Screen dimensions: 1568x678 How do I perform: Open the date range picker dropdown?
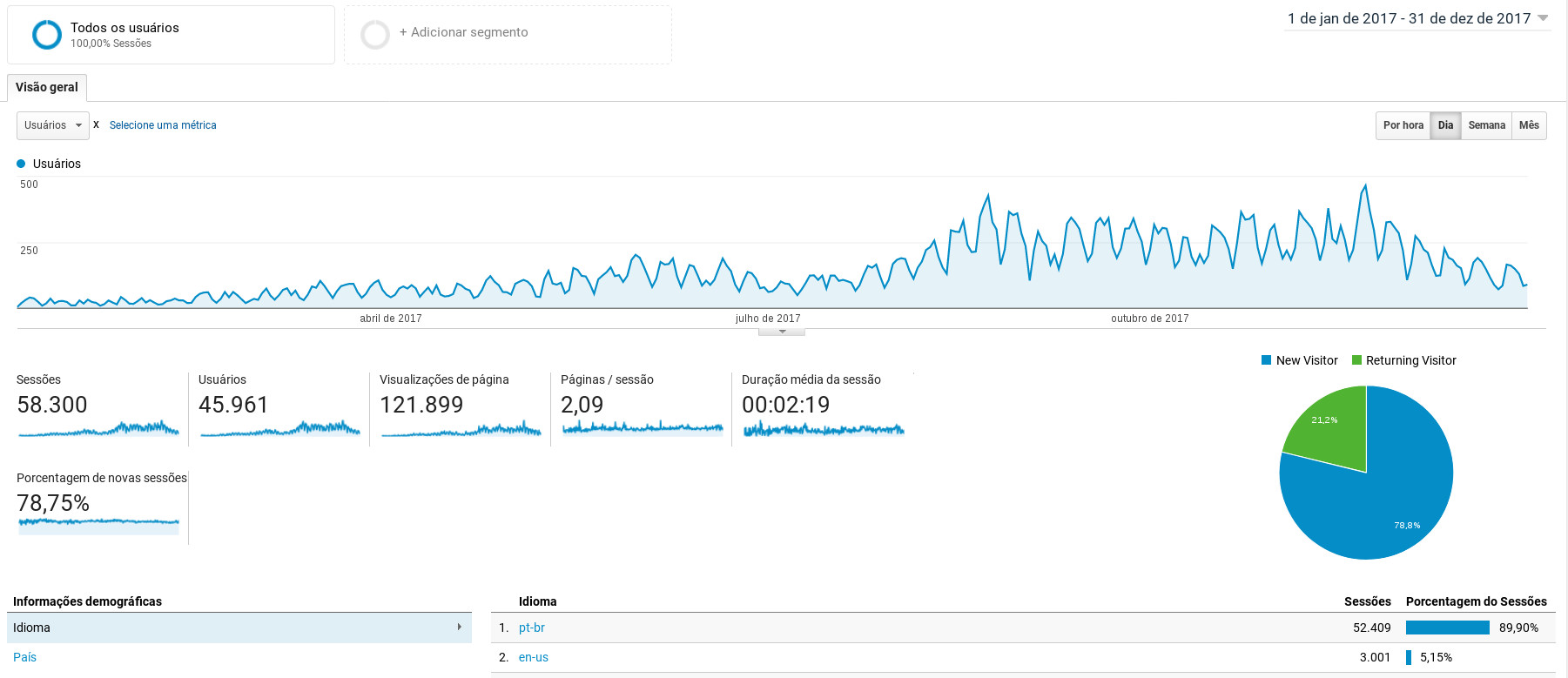(x=1417, y=18)
